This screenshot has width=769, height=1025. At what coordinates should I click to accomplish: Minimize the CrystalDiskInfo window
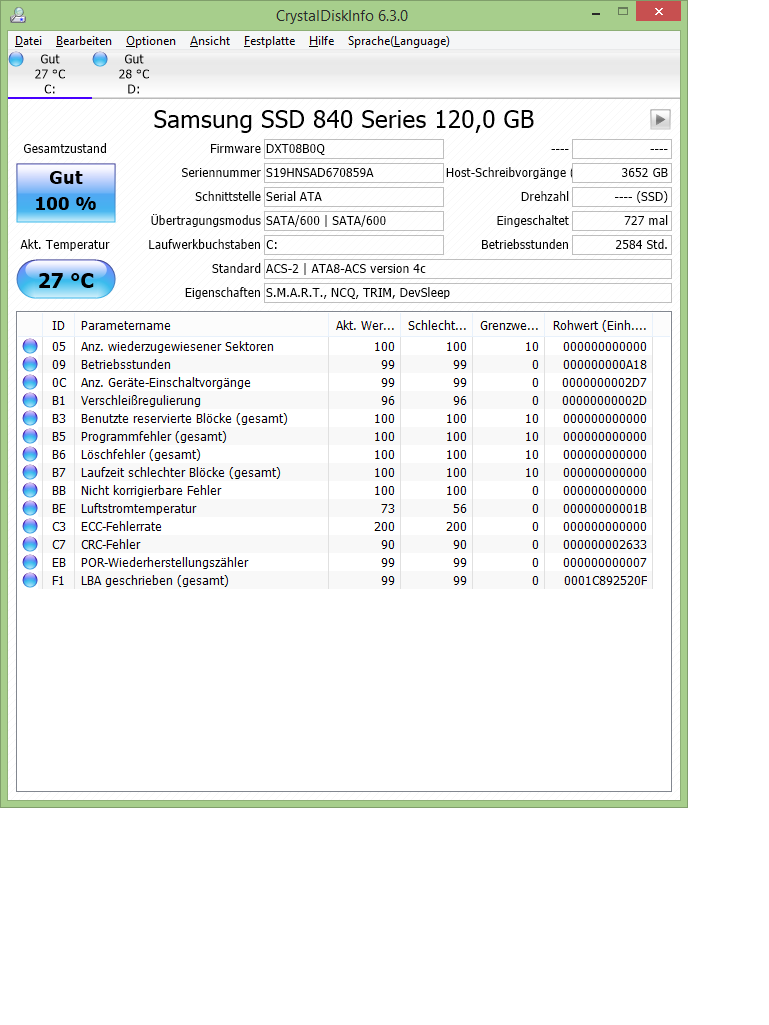[x=596, y=12]
